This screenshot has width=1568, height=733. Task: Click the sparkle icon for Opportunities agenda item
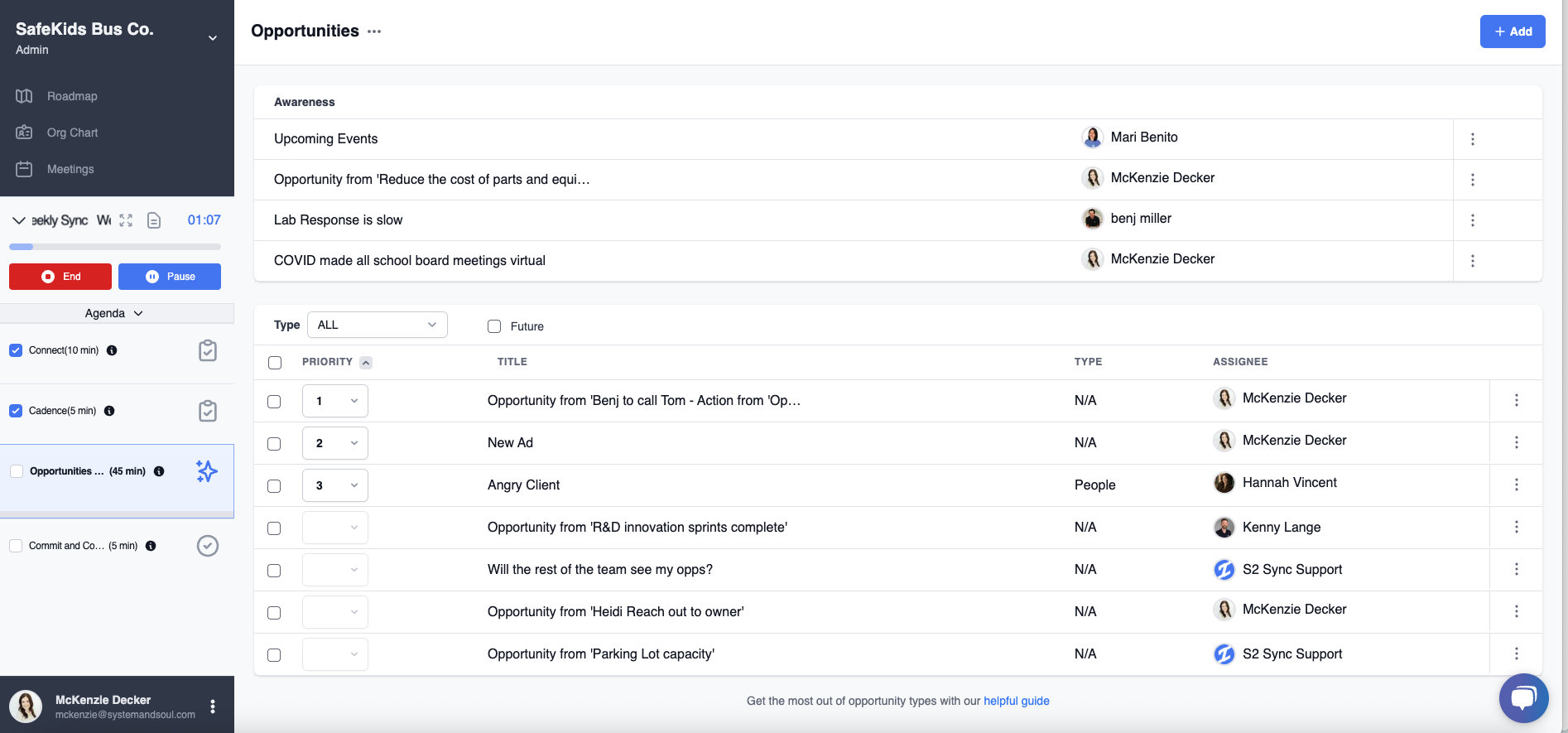coord(207,471)
